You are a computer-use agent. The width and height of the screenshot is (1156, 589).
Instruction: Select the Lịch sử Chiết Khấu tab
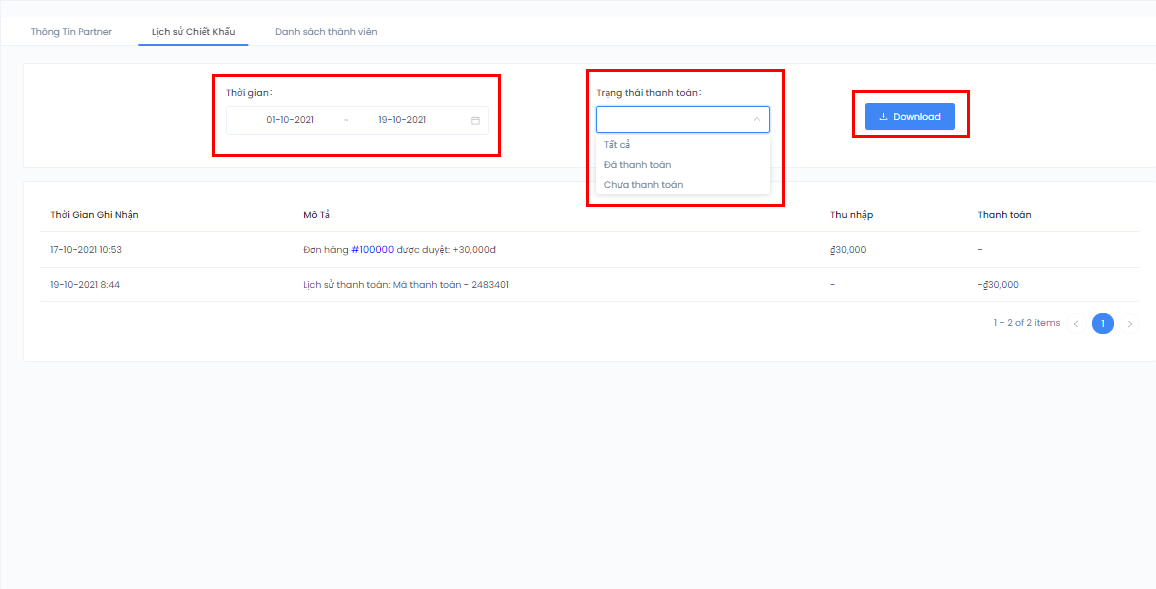(x=193, y=32)
